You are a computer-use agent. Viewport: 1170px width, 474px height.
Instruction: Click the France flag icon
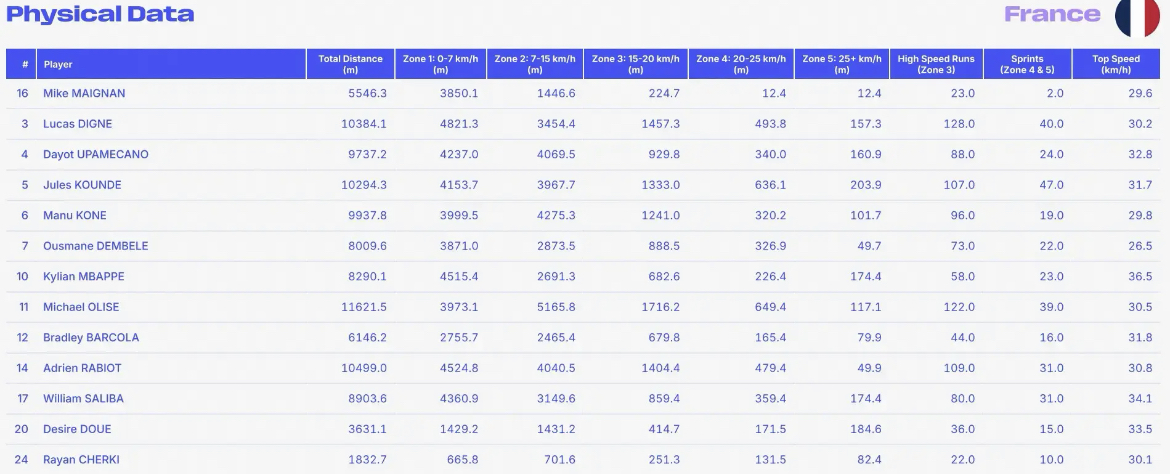(x=1137, y=15)
